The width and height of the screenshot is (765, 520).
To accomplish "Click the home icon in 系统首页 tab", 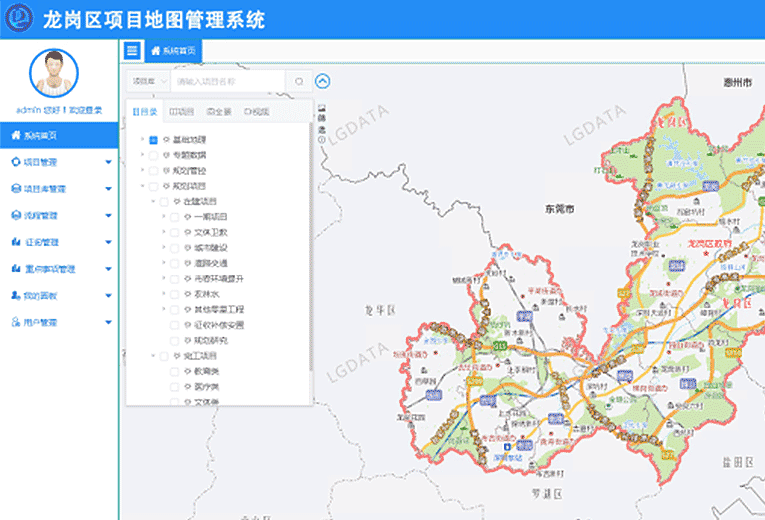I will [x=155, y=49].
